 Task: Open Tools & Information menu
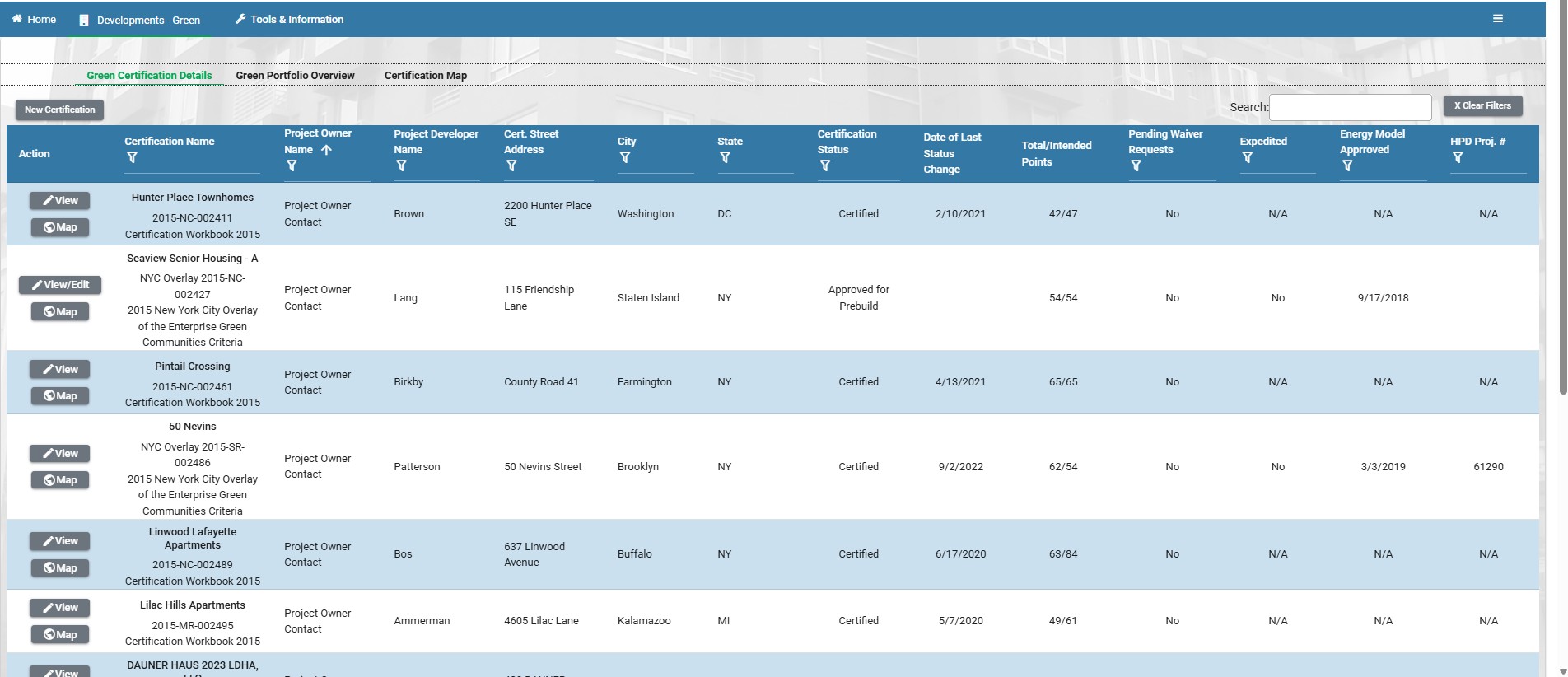[x=289, y=19]
